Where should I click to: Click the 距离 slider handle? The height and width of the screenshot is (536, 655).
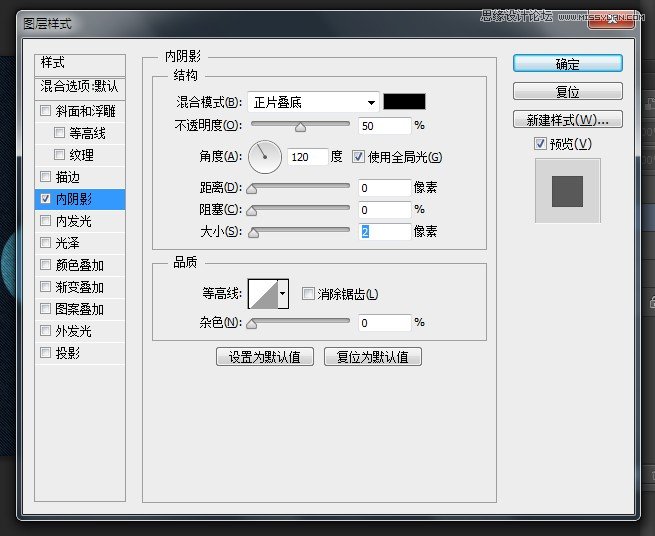tap(251, 189)
